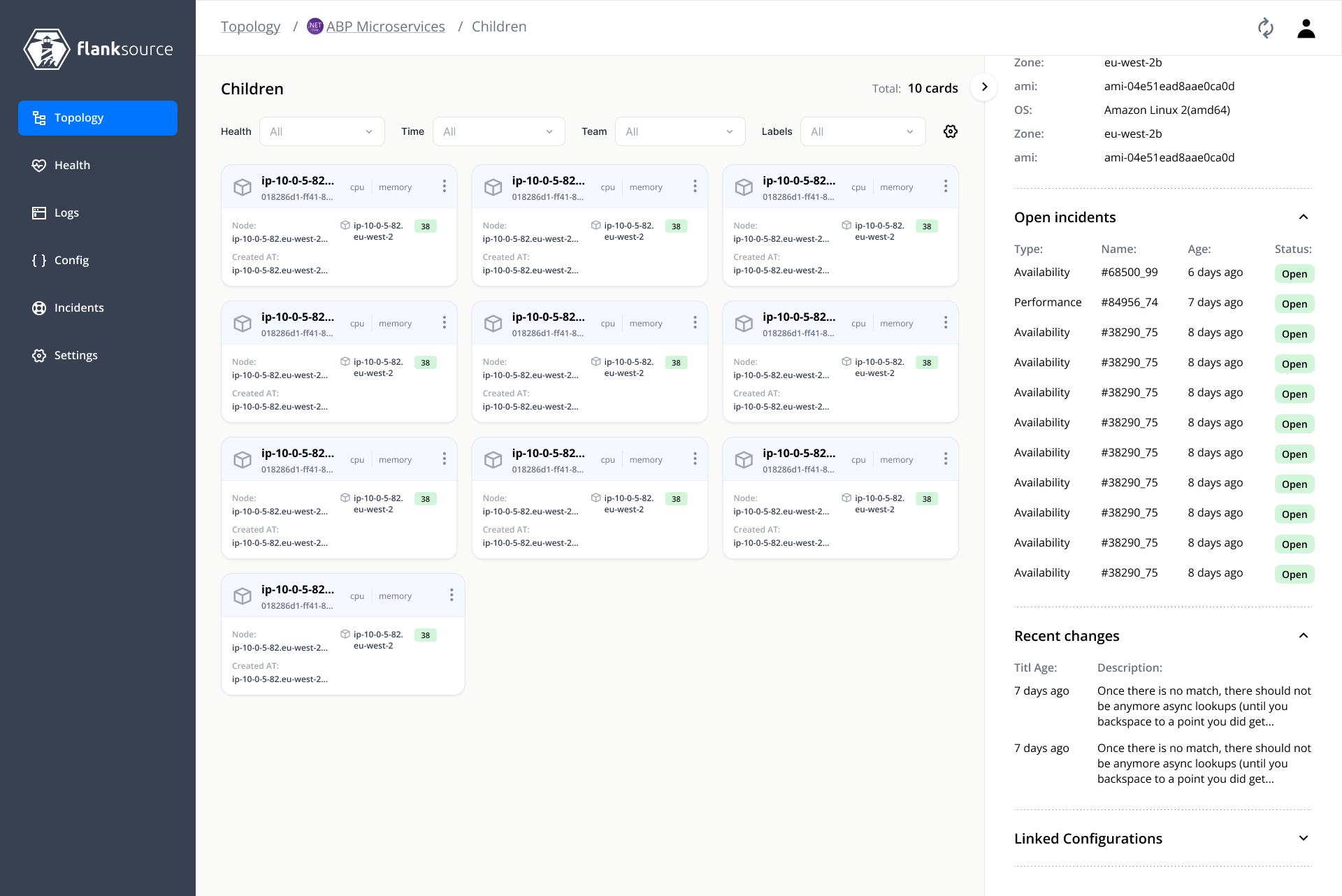Open breadcrumb link ABP Microservices
The width and height of the screenshot is (1342, 896).
point(385,26)
